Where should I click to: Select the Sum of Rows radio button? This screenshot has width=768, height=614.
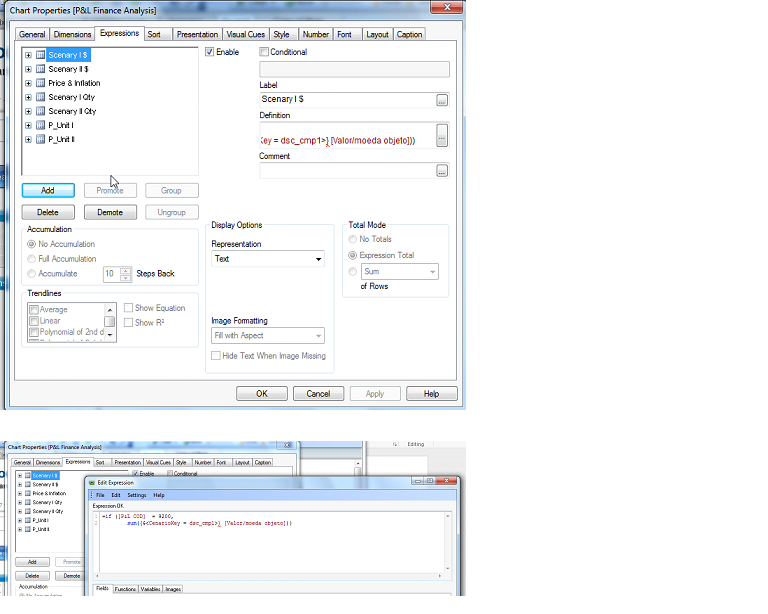click(x=352, y=271)
